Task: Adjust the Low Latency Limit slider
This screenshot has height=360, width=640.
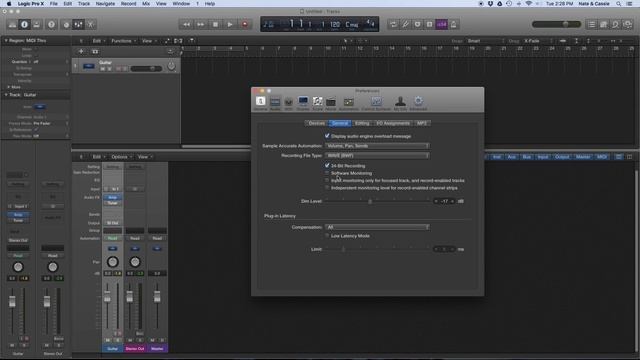Action: pos(343,249)
